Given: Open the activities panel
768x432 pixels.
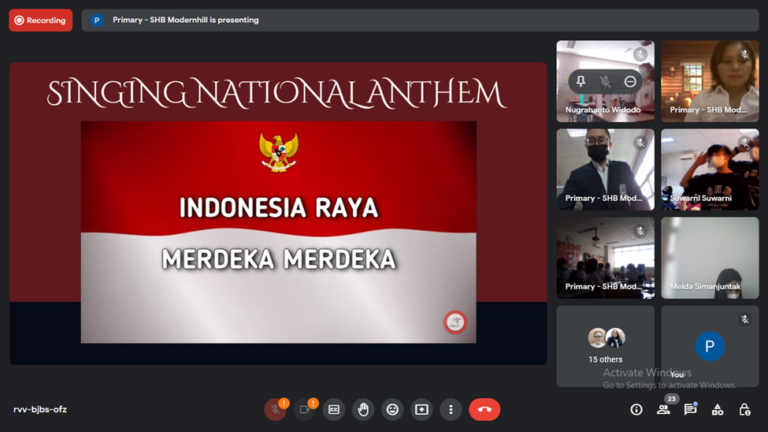Looking at the screenshot, I should point(717,410).
